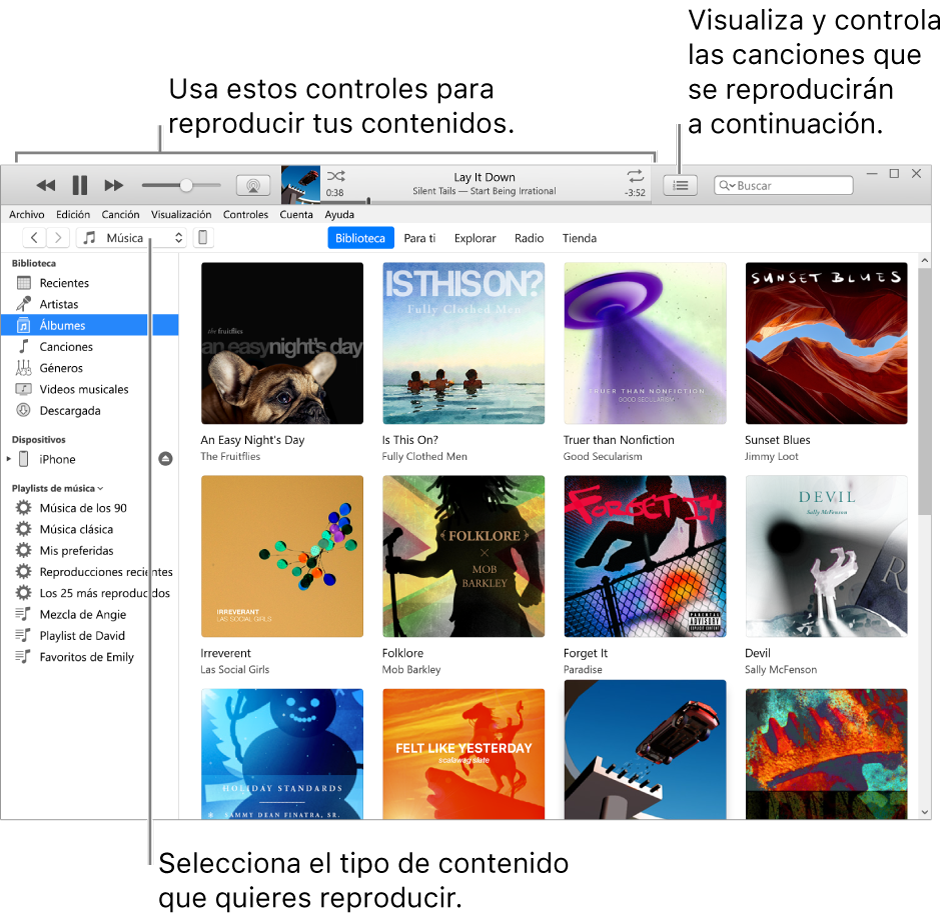Open the Ayuda menu
Viewport: 947px width, 920px height.
(339, 214)
